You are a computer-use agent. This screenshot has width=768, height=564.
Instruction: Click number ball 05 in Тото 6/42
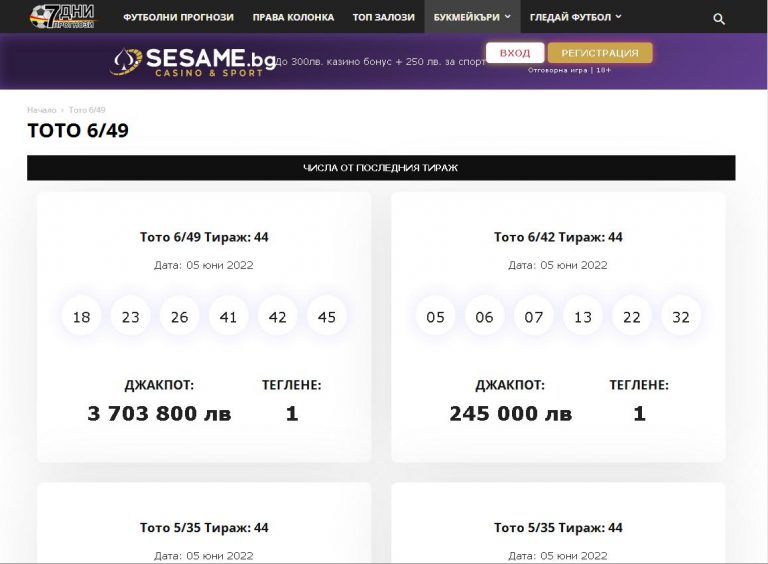click(x=435, y=317)
